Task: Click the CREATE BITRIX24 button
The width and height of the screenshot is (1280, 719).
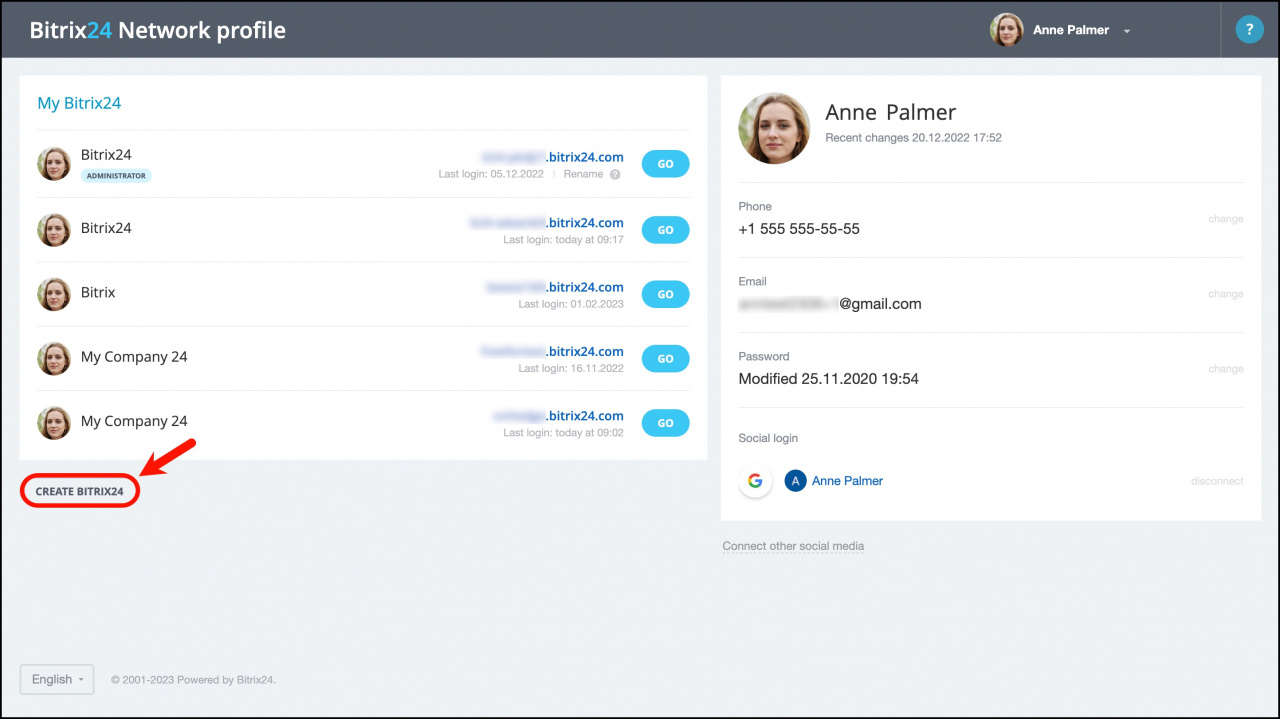Action: pyautogui.click(x=80, y=491)
